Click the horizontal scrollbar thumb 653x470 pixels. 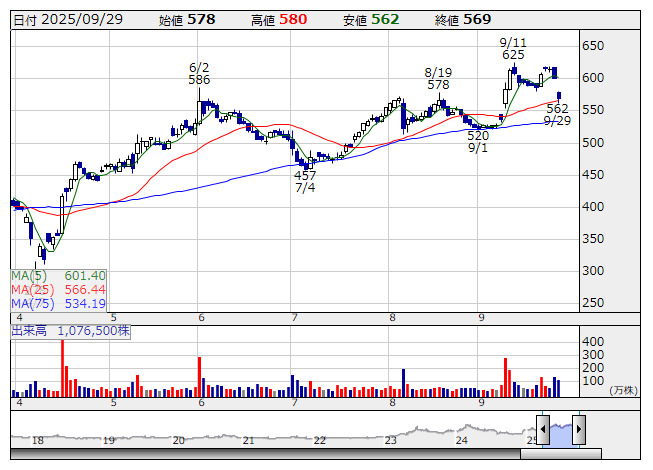pos(561,453)
